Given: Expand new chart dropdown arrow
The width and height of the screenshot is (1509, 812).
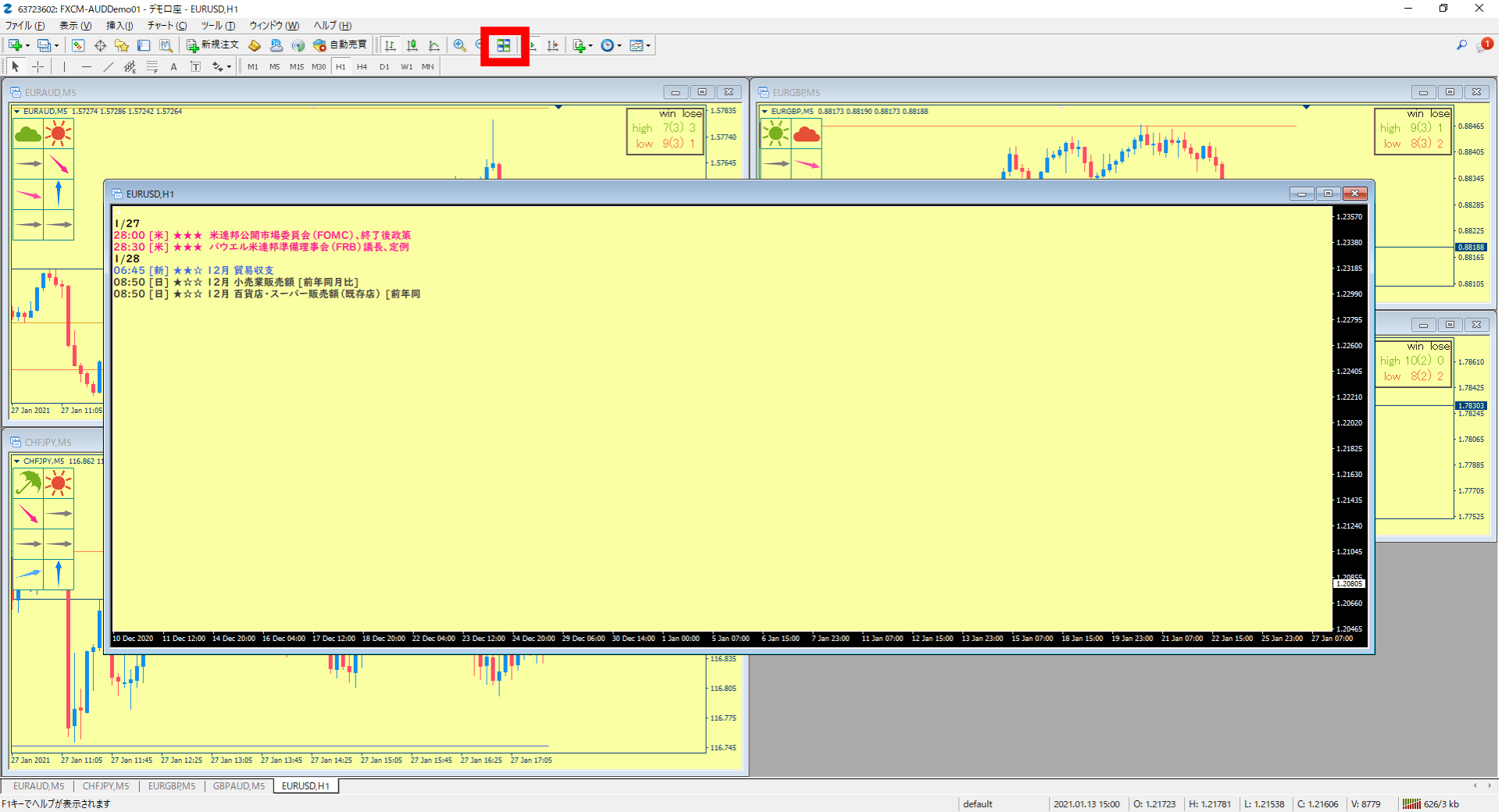Looking at the screenshot, I should pyautogui.click(x=27, y=45).
